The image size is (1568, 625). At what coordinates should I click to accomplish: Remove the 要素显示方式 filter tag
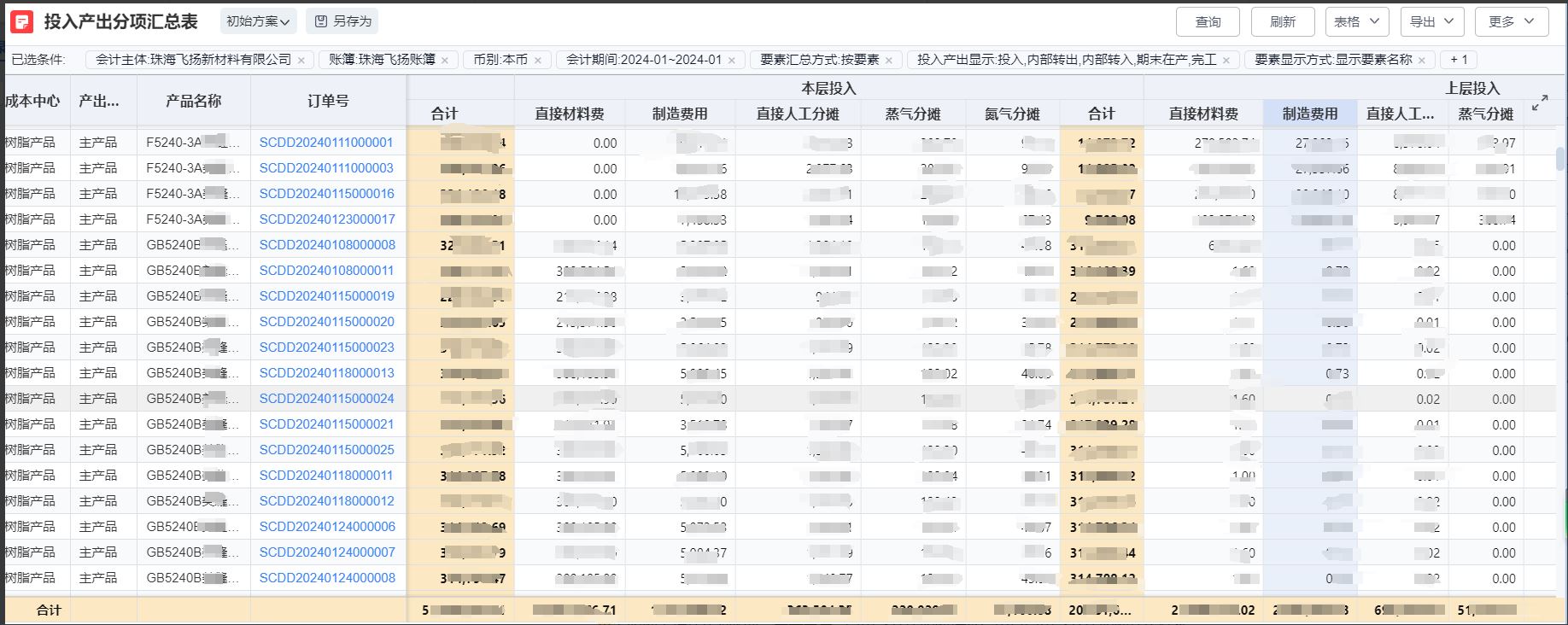click(x=1422, y=61)
